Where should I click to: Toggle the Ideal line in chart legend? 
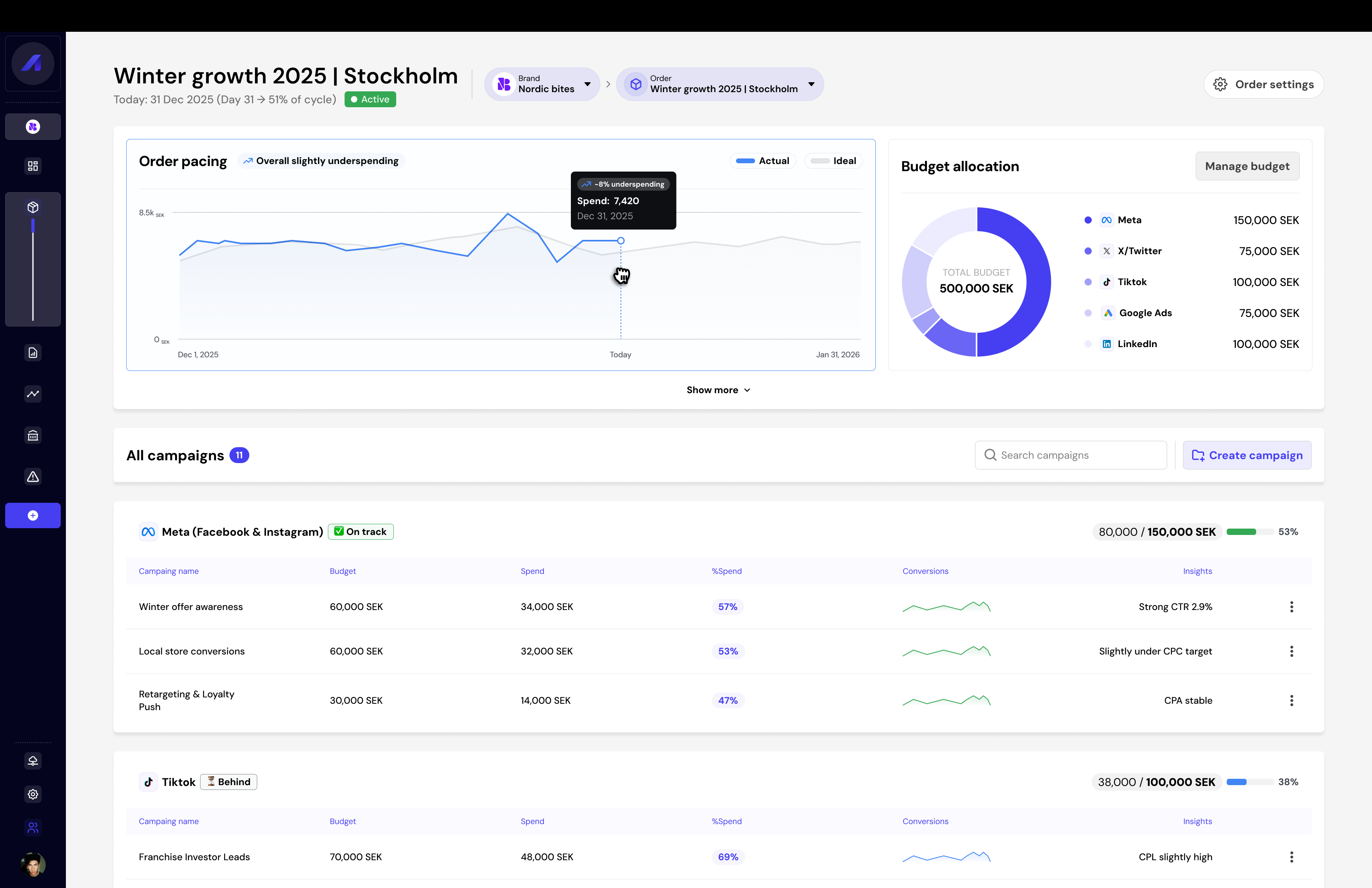(x=833, y=161)
